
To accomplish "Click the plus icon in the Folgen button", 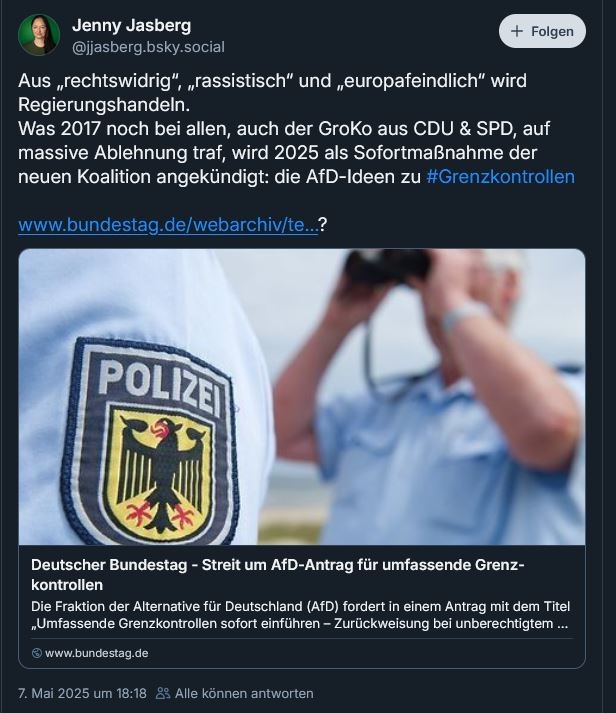I will click(517, 31).
